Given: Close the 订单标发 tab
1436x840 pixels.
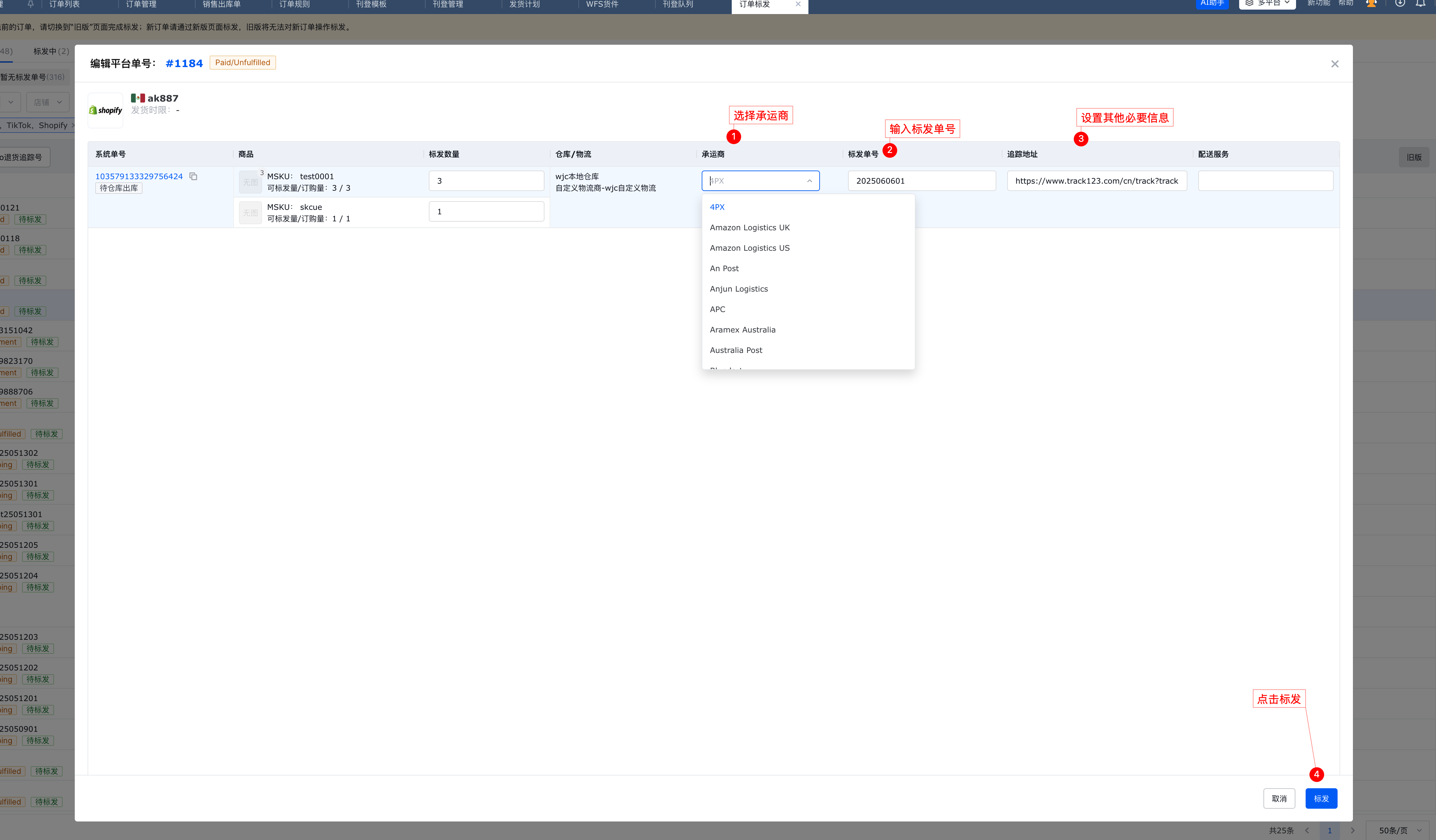Looking at the screenshot, I should click(x=798, y=4).
